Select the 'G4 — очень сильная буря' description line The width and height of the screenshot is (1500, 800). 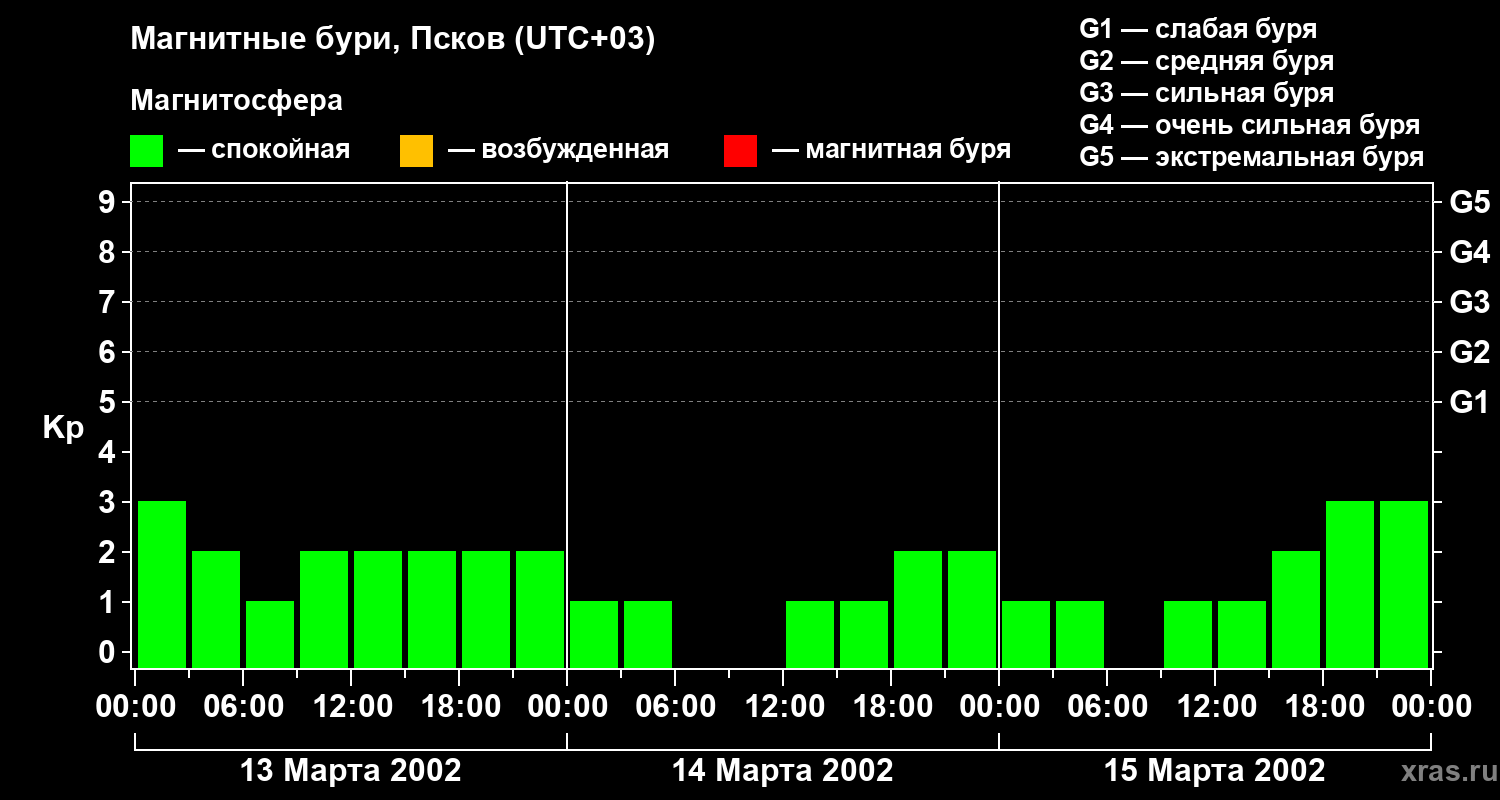pyautogui.click(x=1250, y=125)
